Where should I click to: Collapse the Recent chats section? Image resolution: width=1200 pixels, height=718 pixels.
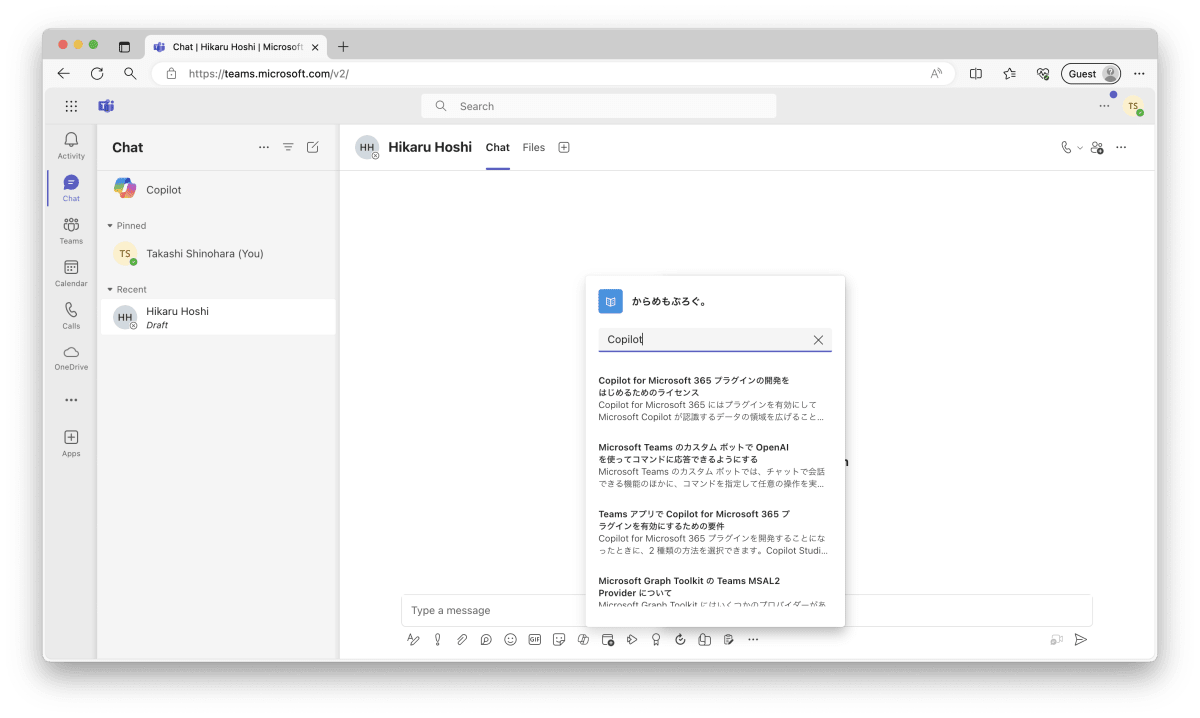(x=110, y=290)
